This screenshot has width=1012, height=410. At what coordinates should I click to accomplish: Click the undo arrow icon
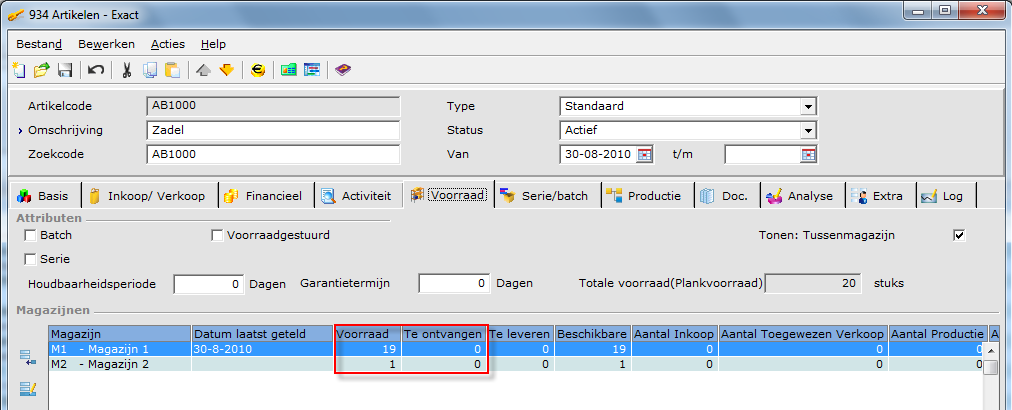pos(96,70)
